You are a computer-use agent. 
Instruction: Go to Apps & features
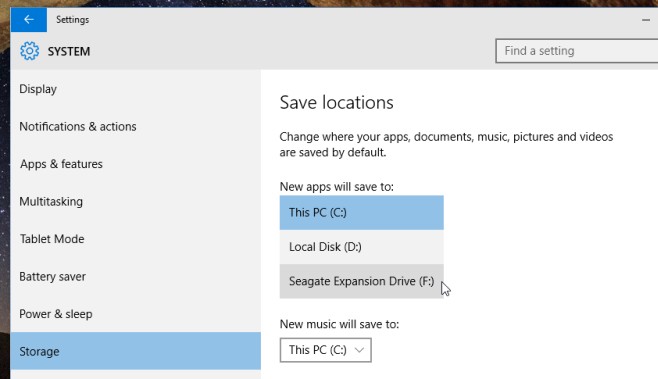(x=136, y=164)
